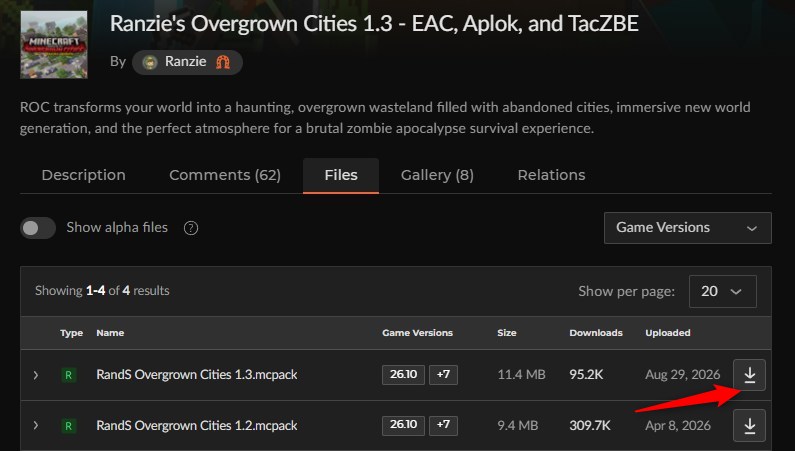Click the Showing 1-4 of 4 results text
795x451 pixels.
[102, 291]
